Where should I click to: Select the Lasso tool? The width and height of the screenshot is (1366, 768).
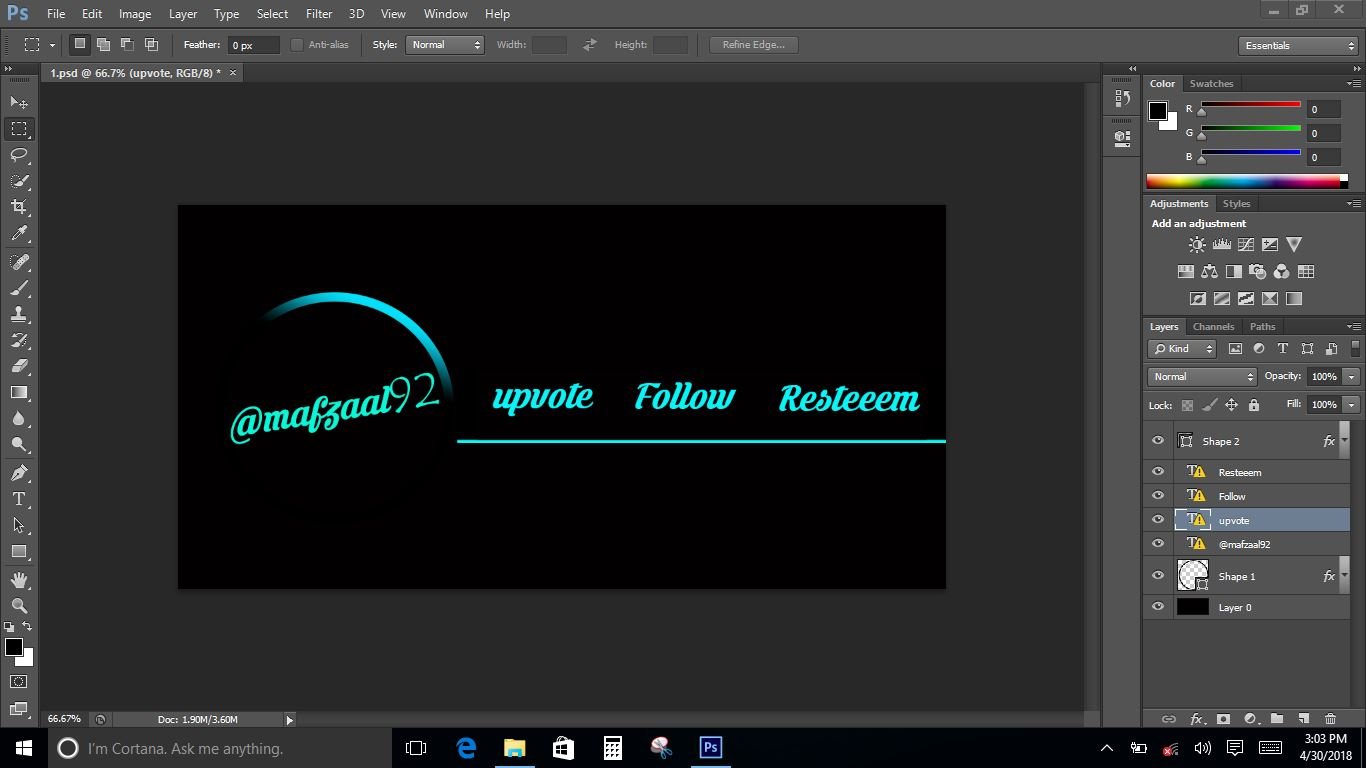[19, 155]
